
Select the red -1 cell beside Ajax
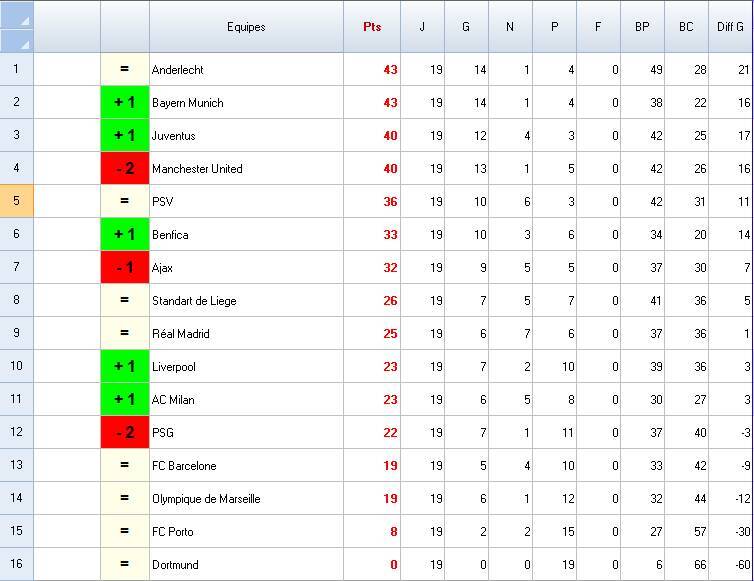[x=125, y=267]
